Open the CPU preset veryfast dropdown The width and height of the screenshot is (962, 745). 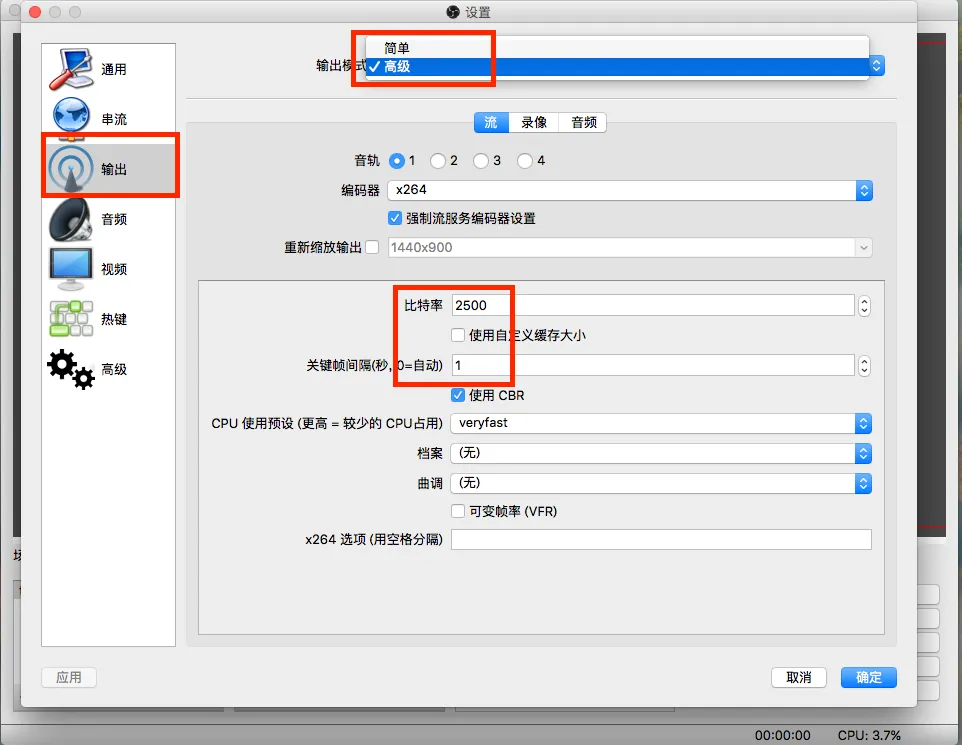coord(661,423)
